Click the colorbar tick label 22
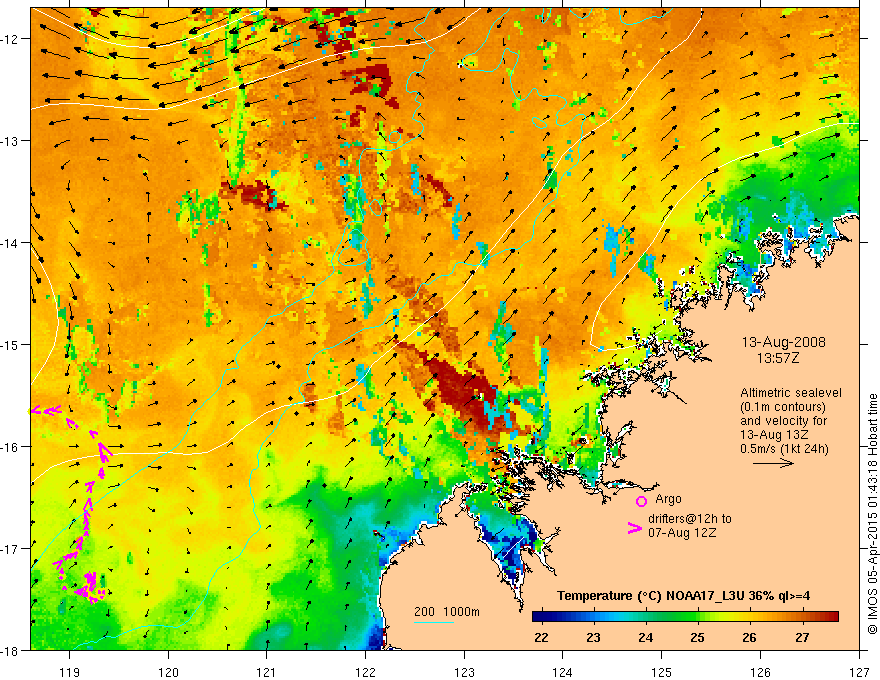880x680 pixels. click(541, 637)
